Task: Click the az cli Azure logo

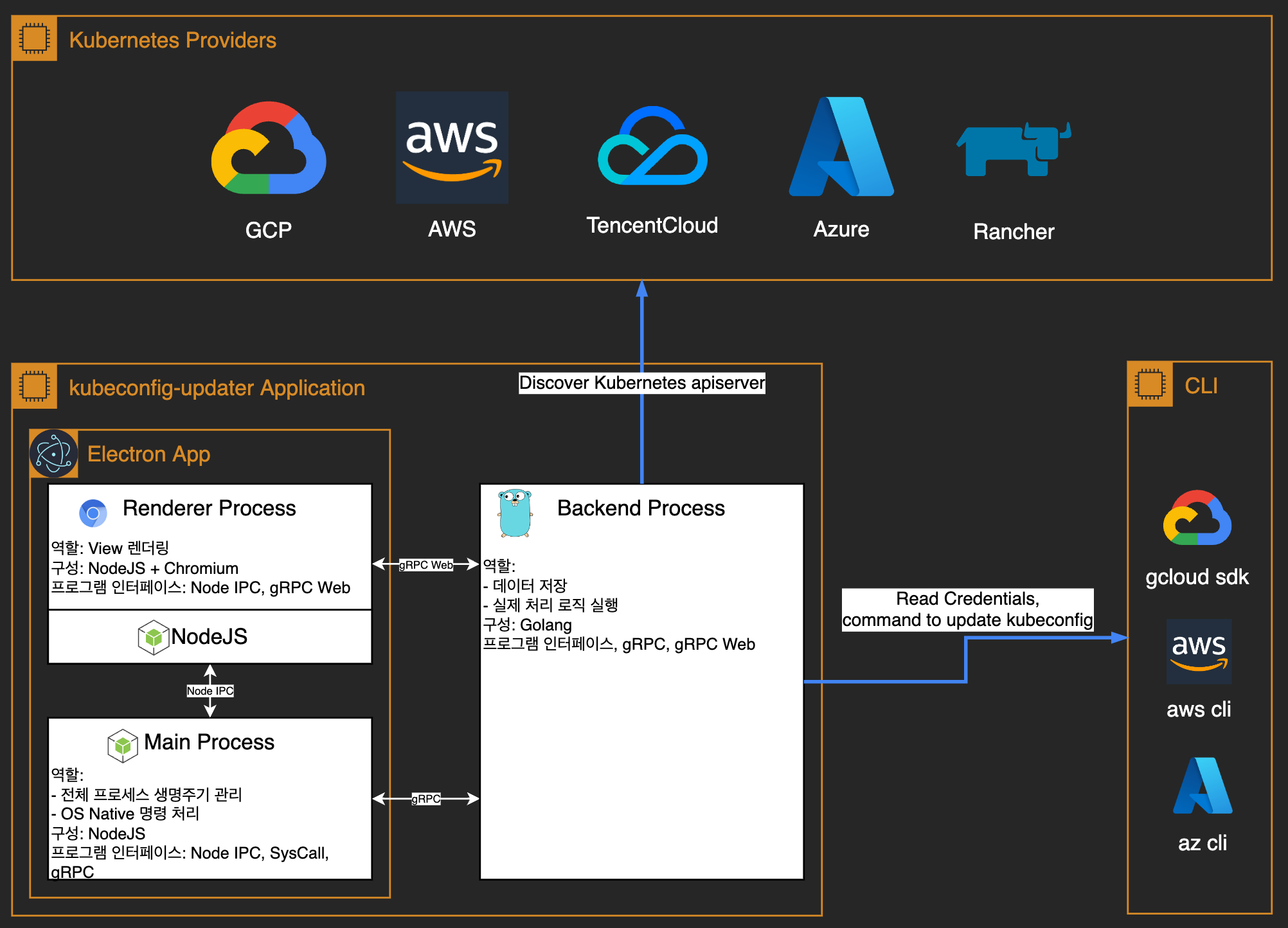Action: 1202,786
